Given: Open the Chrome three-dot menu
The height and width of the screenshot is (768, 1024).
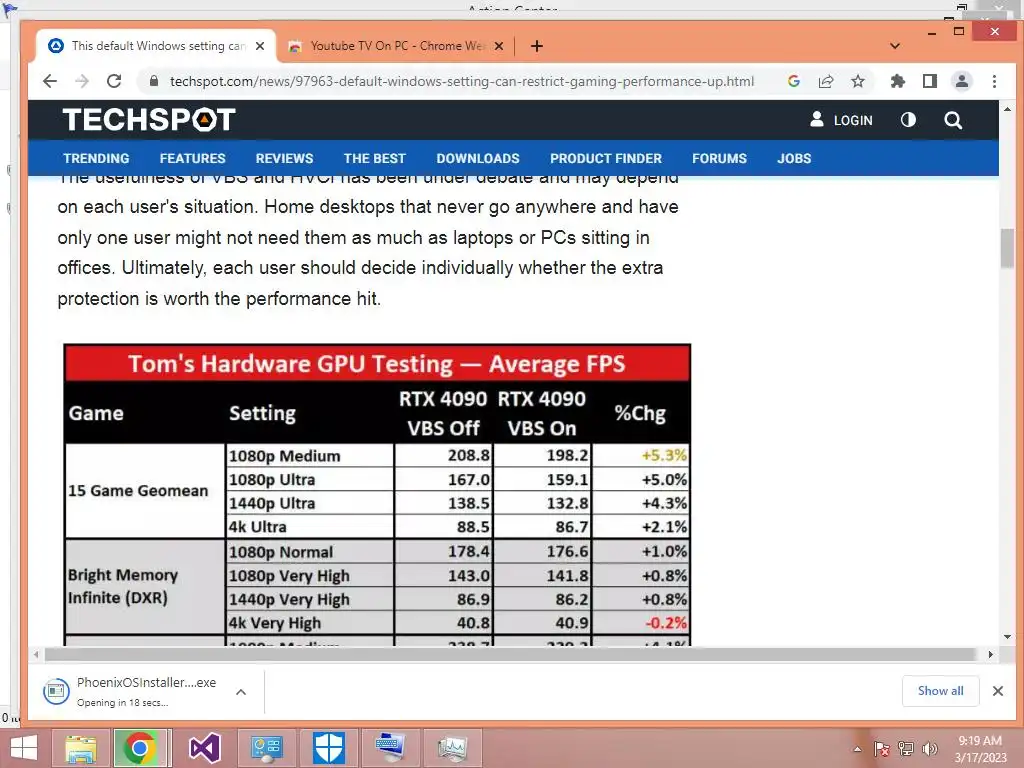Looking at the screenshot, I should click(x=994, y=81).
